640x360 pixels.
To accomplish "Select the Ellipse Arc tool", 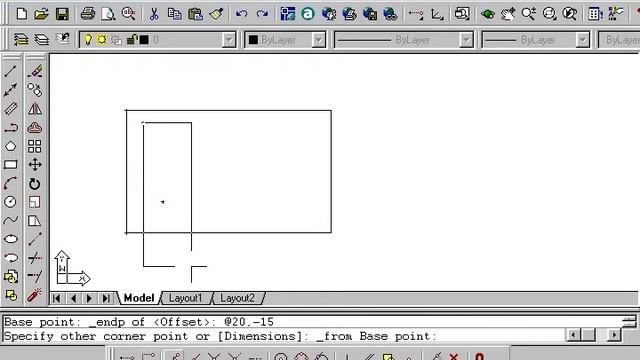I will pyautogui.click(x=11, y=258).
